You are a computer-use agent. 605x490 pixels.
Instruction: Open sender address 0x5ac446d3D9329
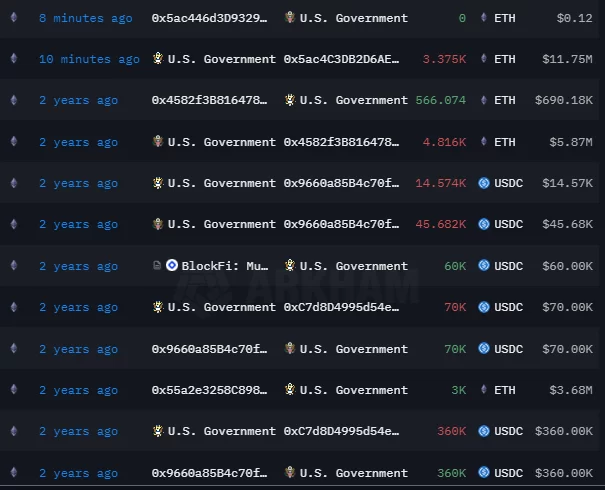(x=209, y=18)
